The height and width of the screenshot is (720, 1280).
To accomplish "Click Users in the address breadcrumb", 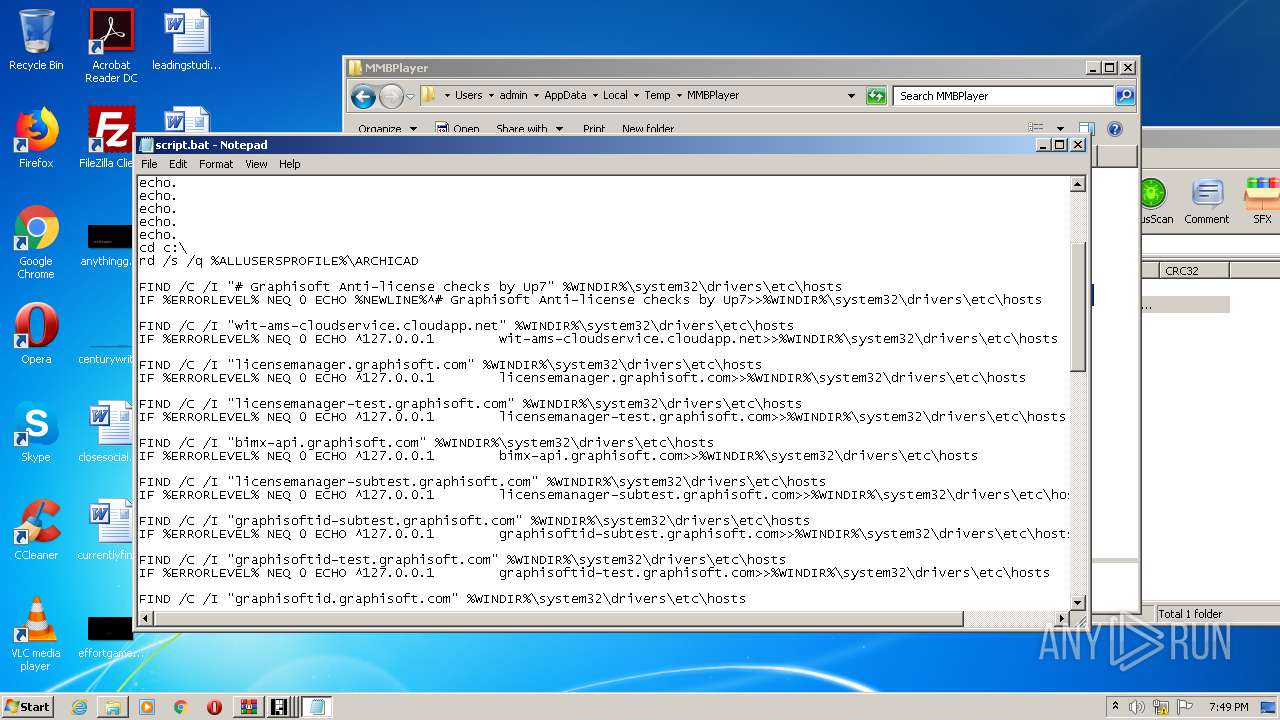I will (468, 96).
